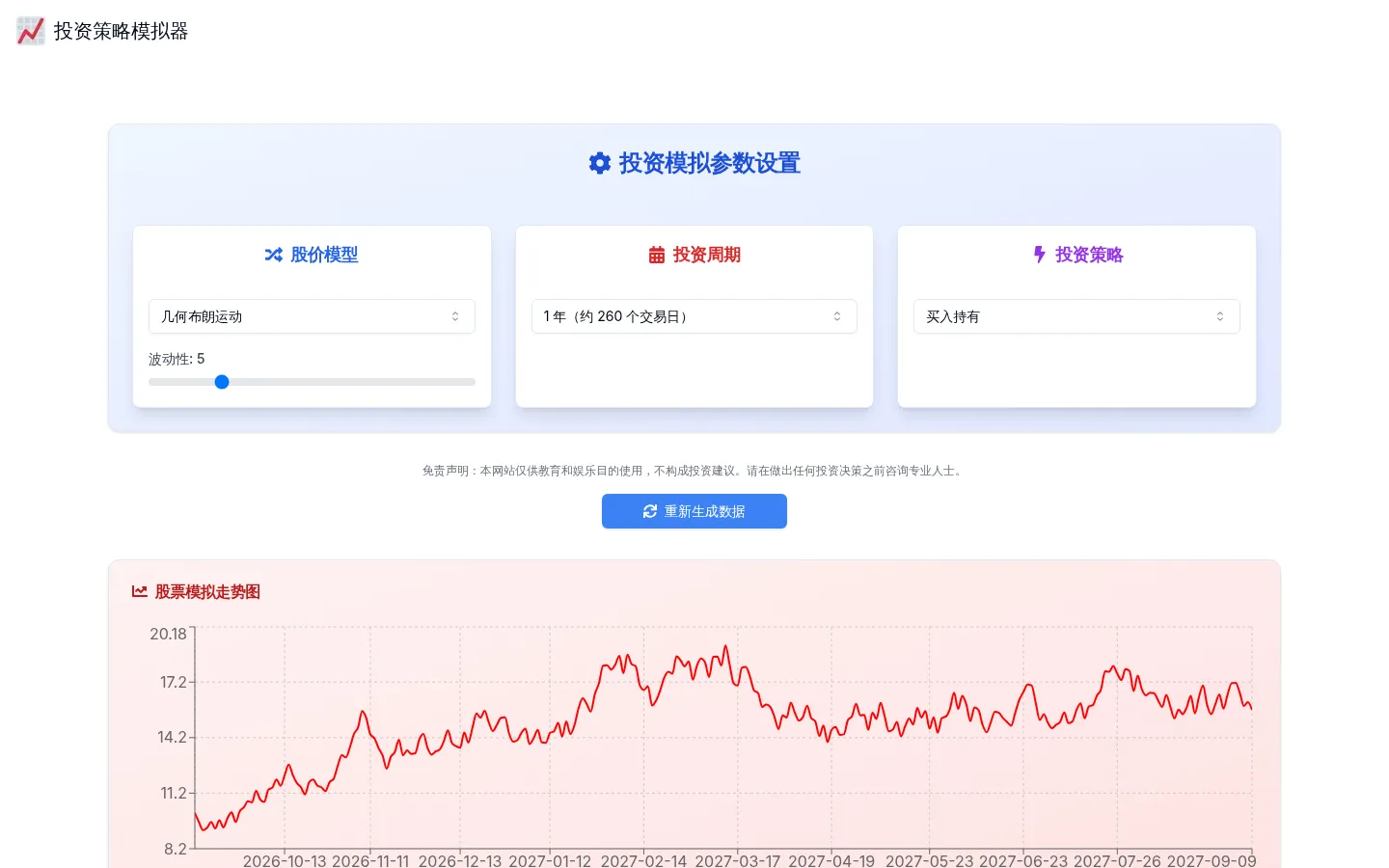Click the 投资周期 card title

[x=707, y=255]
